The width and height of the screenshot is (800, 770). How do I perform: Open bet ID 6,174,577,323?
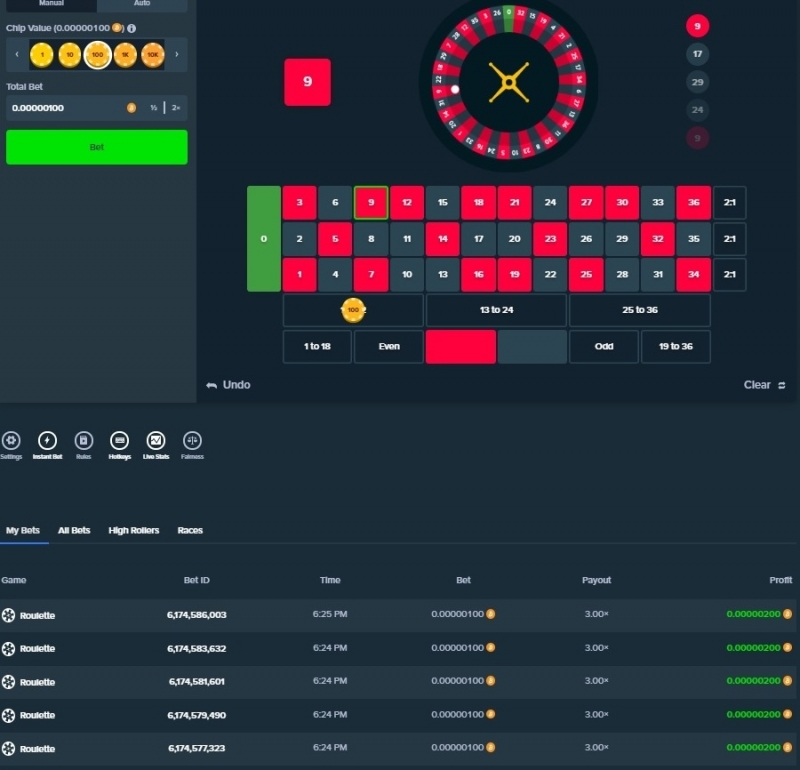click(x=196, y=749)
